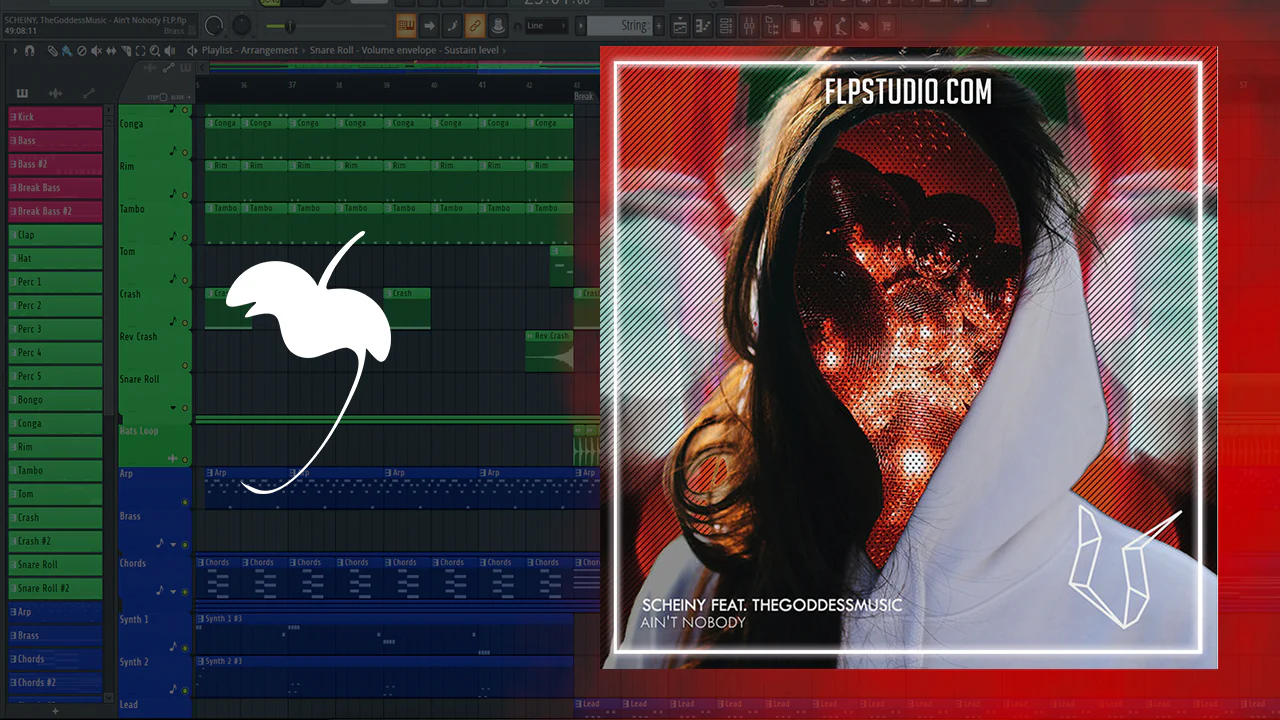Jump to the Break timeline marker
Viewport: 1280px width, 720px height.
click(584, 97)
